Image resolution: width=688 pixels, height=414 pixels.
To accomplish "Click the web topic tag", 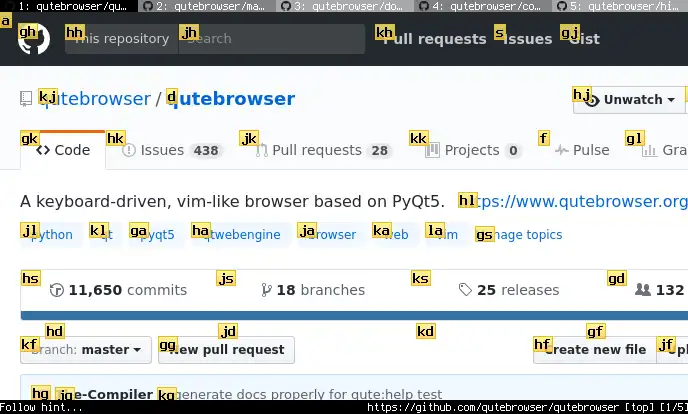I will (x=394, y=235).
